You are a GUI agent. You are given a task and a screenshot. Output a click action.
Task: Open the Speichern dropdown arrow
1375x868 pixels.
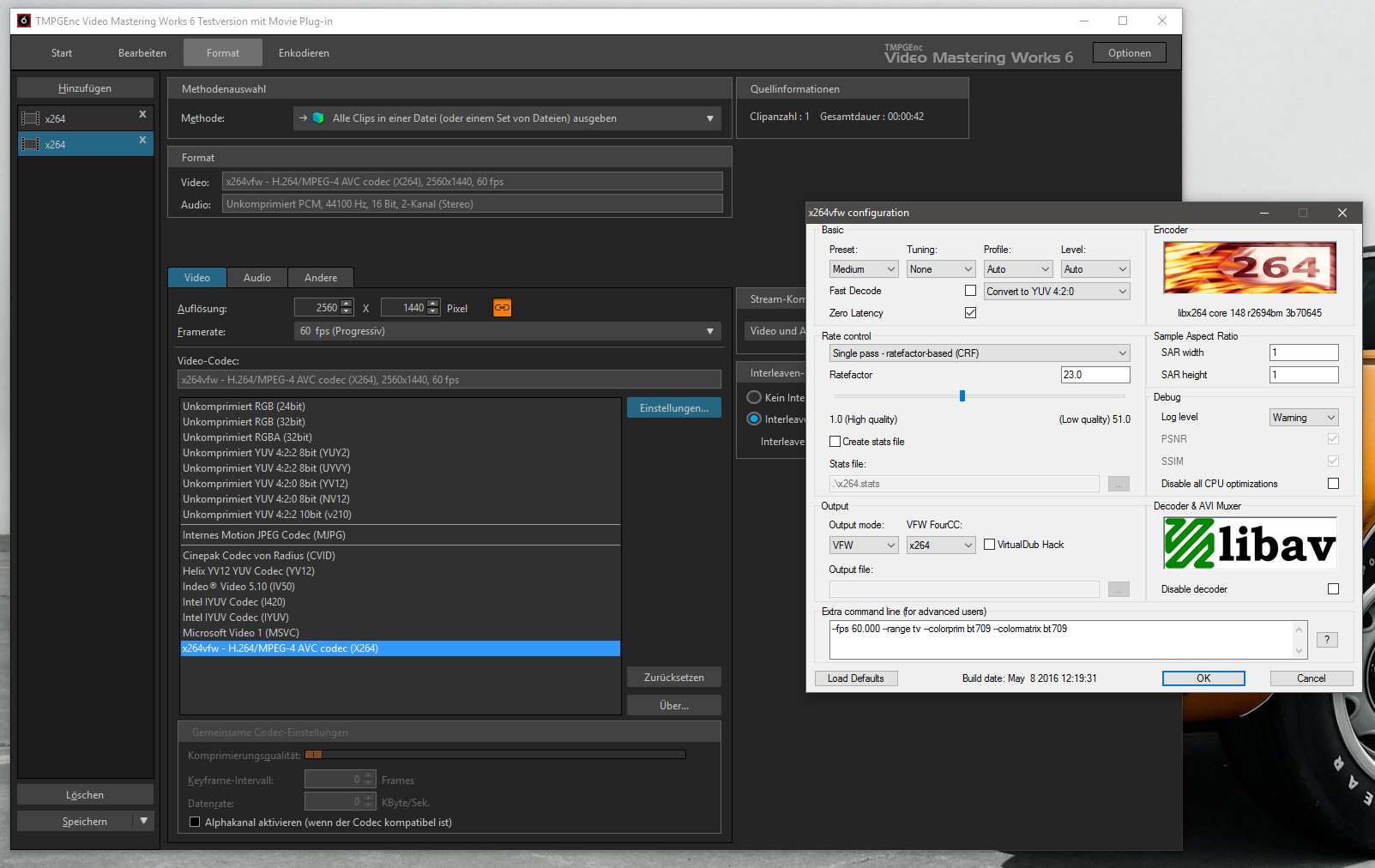(x=143, y=822)
